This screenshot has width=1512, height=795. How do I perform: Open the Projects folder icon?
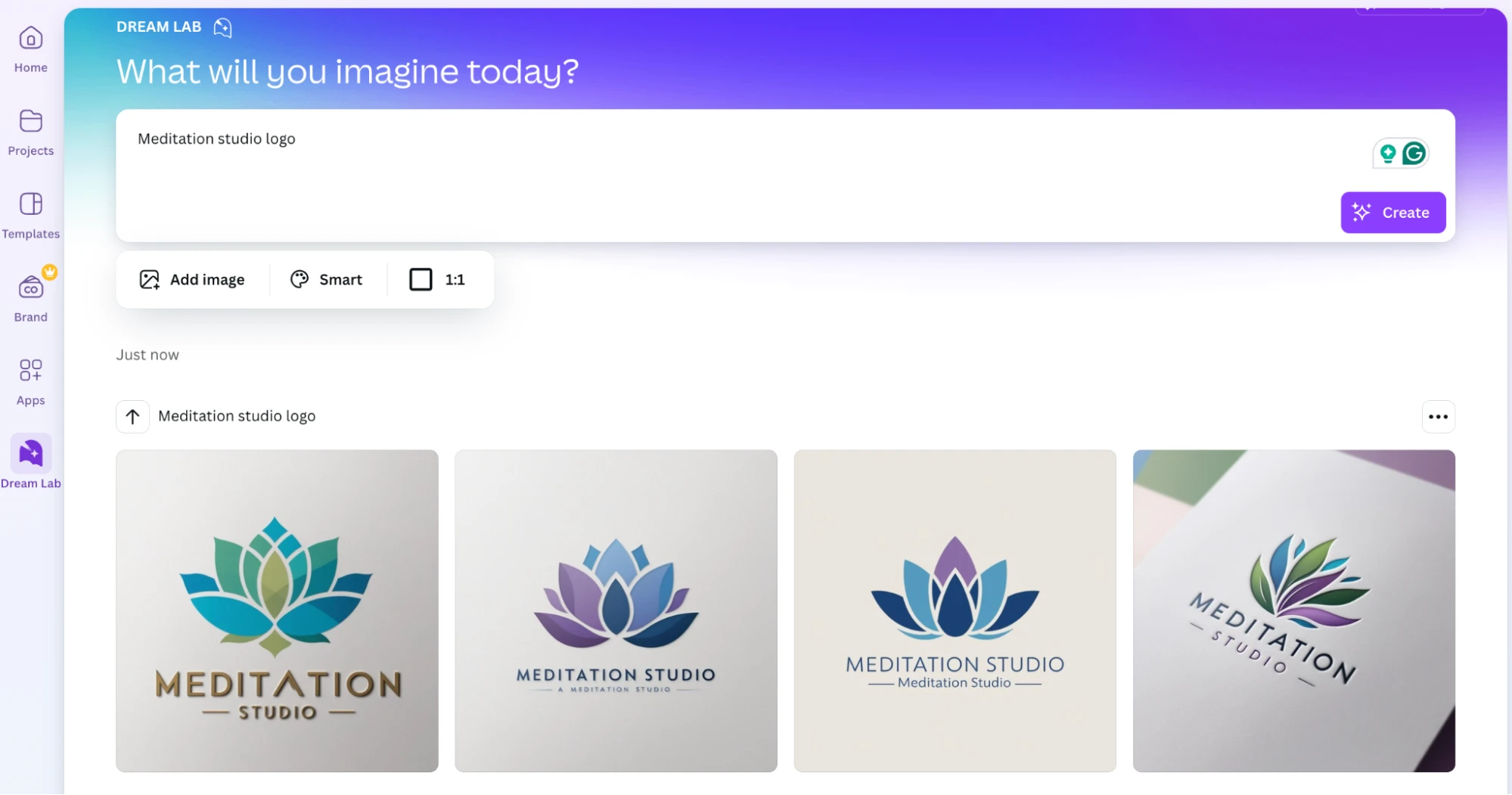[x=31, y=121]
